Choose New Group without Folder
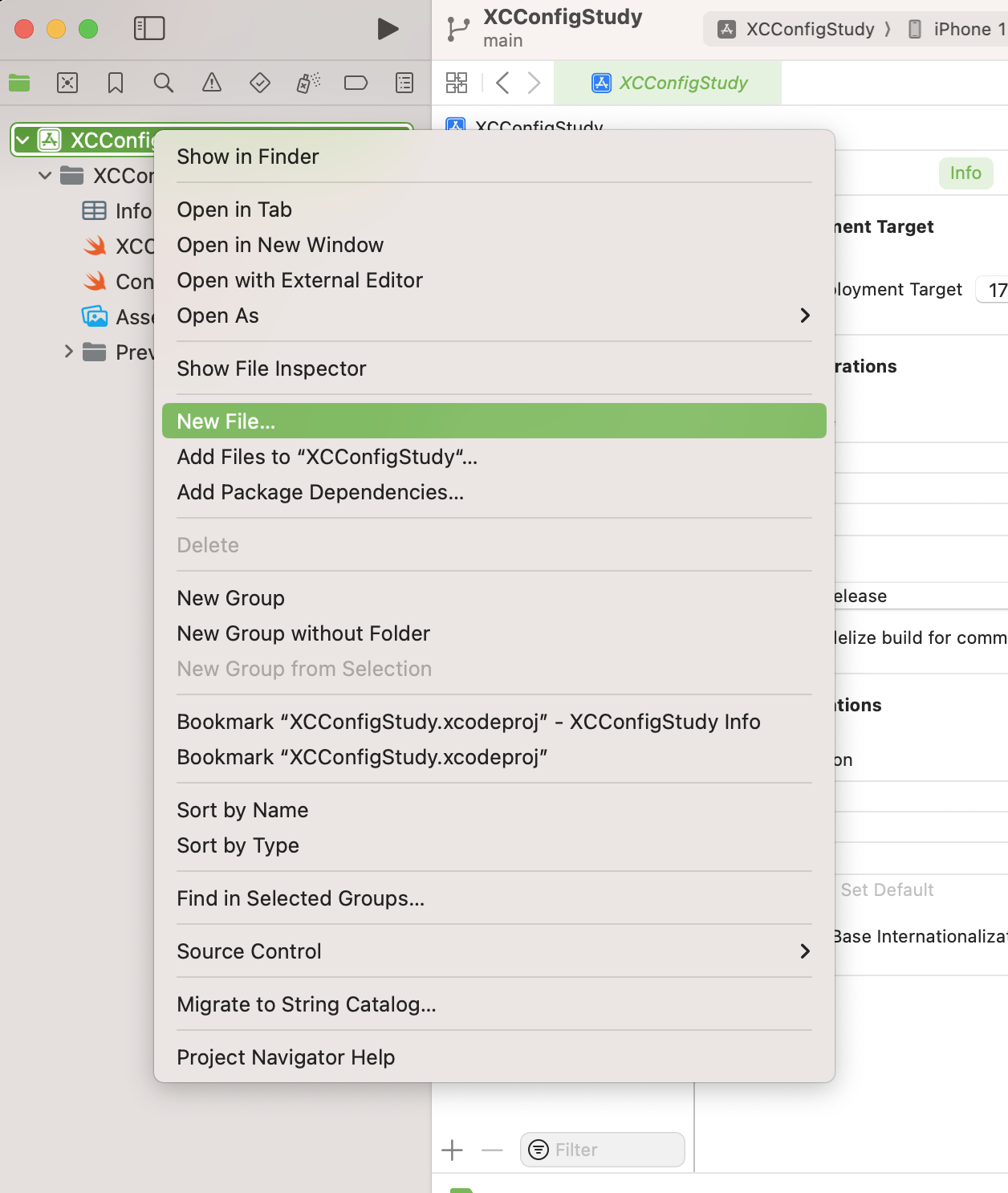Image resolution: width=1008 pixels, height=1193 pixels. point(494,633)
